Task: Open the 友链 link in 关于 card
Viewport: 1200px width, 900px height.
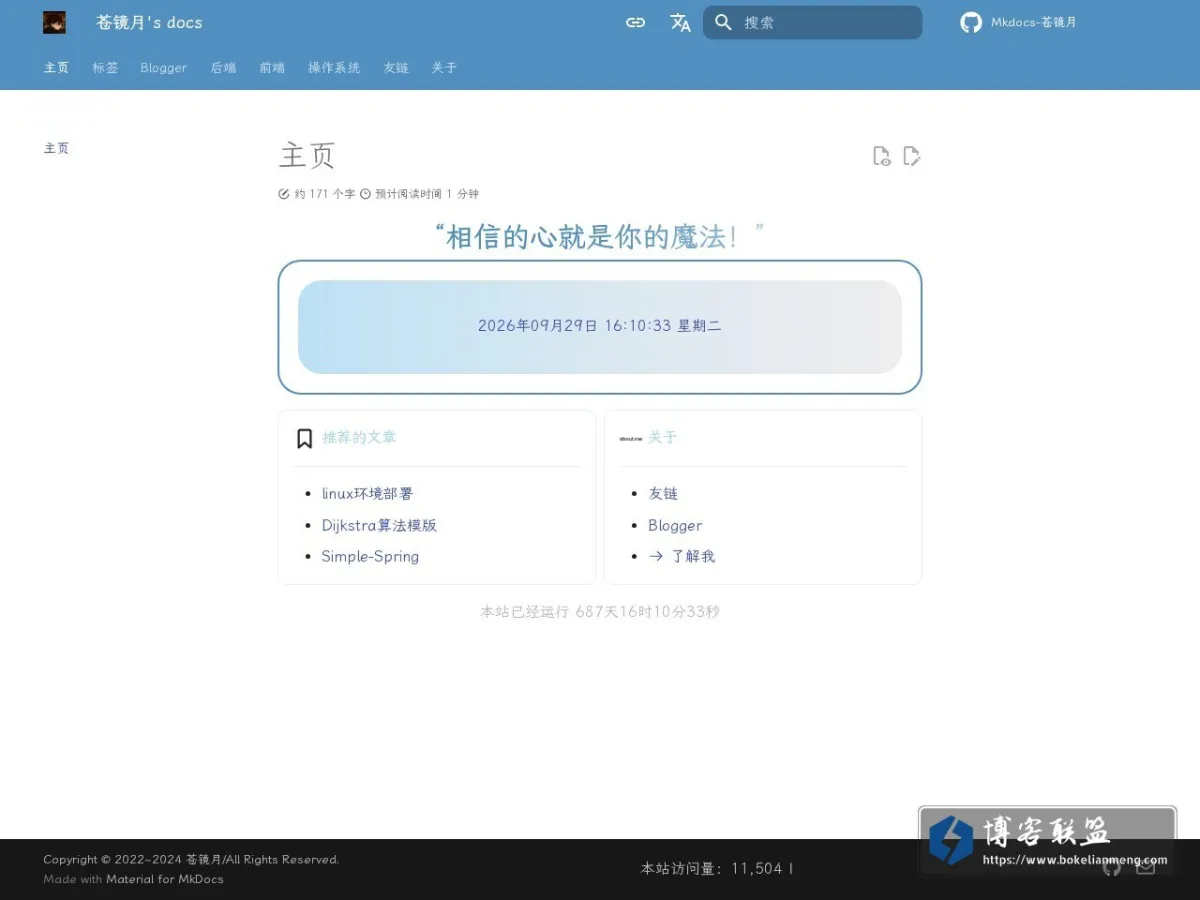Action: pos(663,493)
